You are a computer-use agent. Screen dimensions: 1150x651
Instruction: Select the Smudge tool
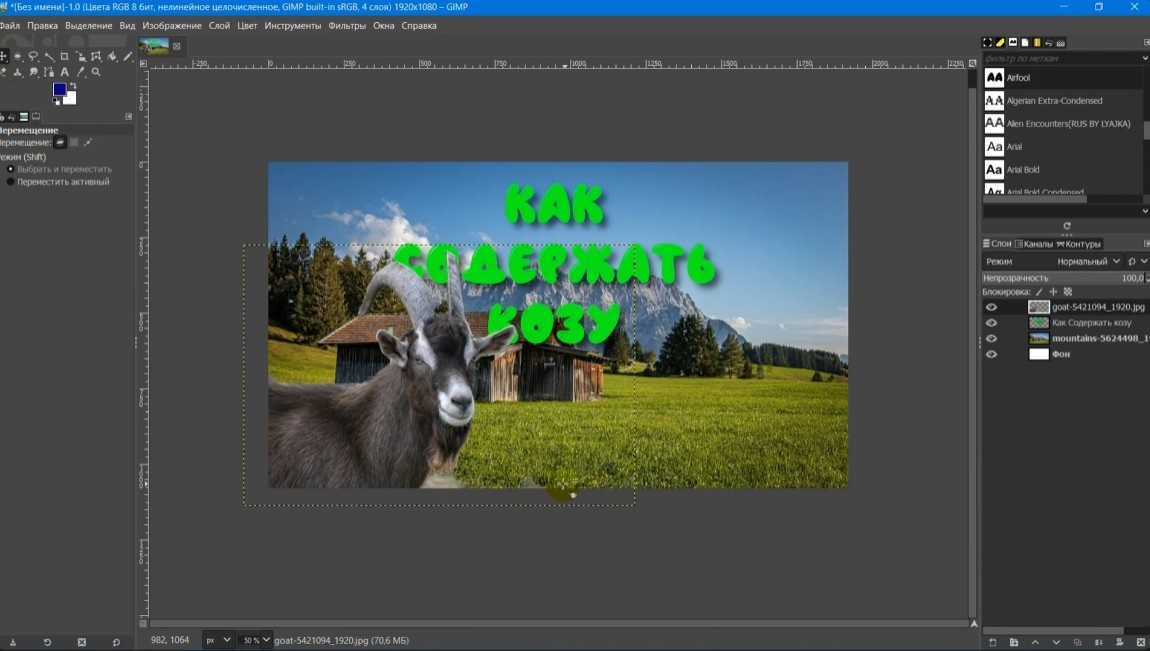tap(33, 72)
